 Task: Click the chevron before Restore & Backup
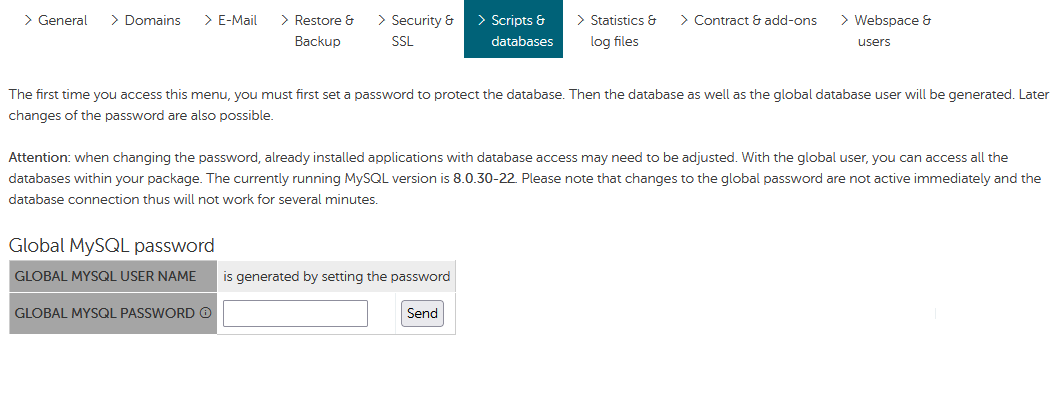pos(285,20)
